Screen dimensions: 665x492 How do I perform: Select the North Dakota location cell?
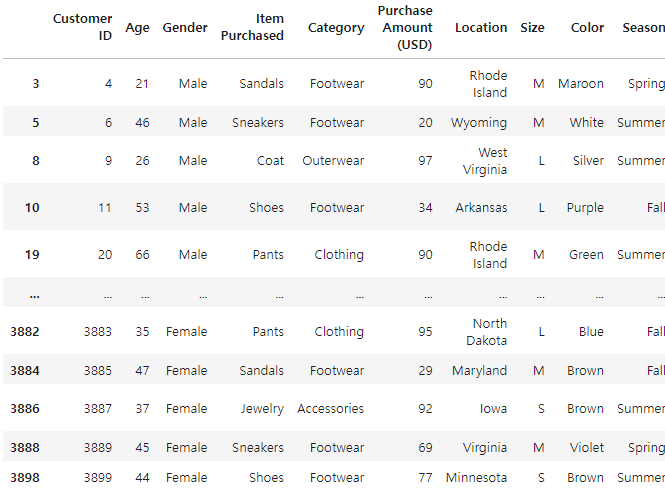(x=486, y=332)
